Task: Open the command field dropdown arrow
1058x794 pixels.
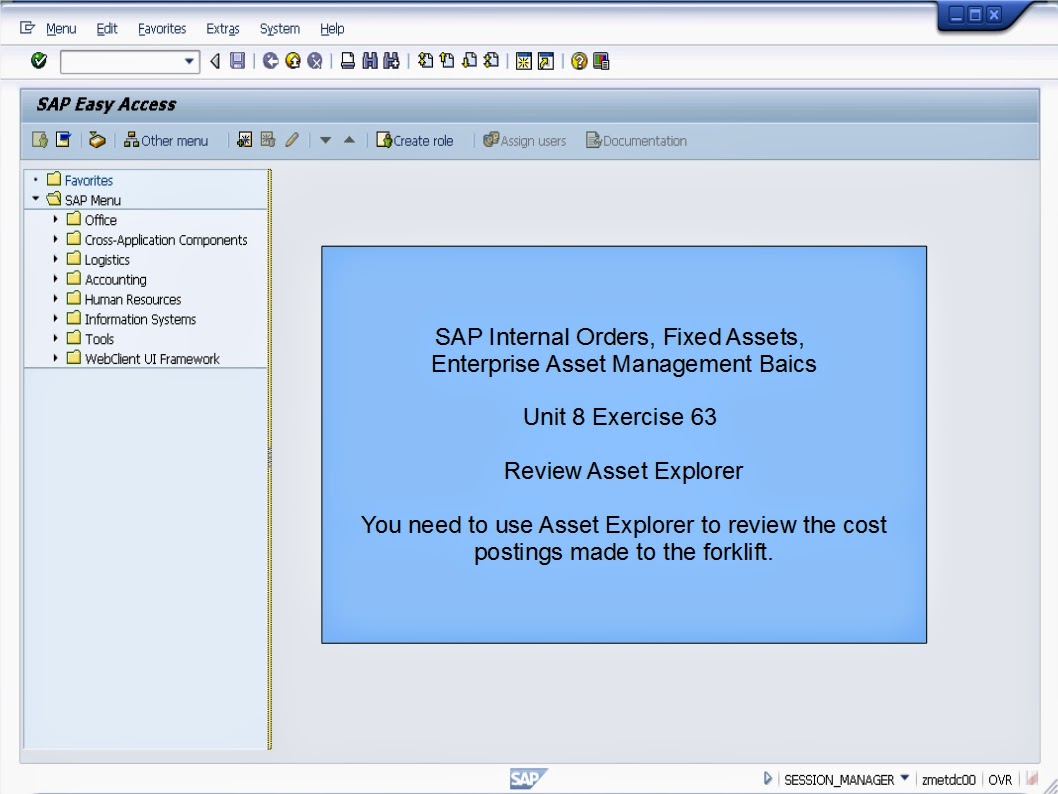Action: tap(189, 61)
